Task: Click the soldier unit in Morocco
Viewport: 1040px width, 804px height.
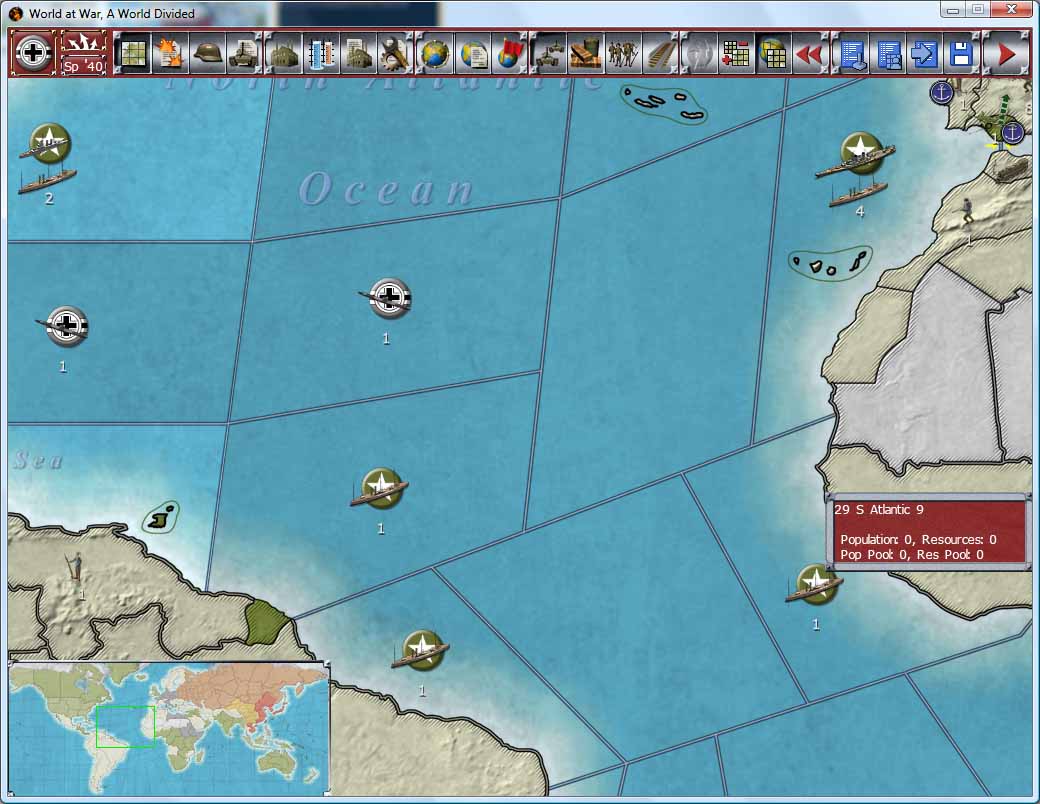Action: 967,211
